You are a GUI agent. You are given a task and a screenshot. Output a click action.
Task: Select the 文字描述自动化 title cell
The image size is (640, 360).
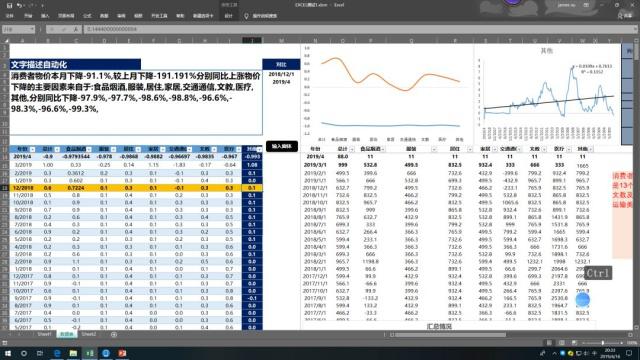(75, 64)
